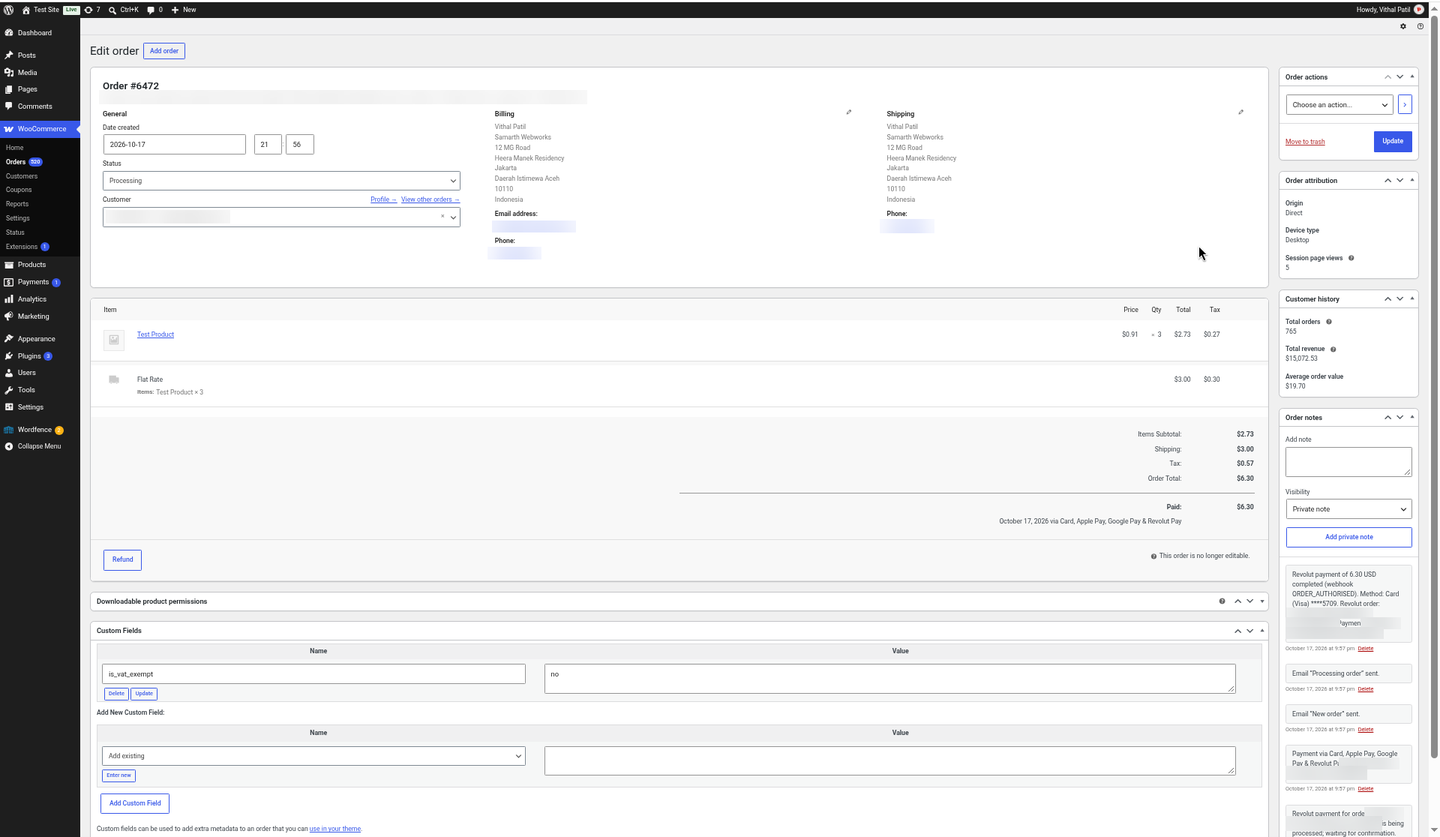Screen dimensions: 1440x837
Task: Open the comments bubble in admin bar
Action: (151, 9)
